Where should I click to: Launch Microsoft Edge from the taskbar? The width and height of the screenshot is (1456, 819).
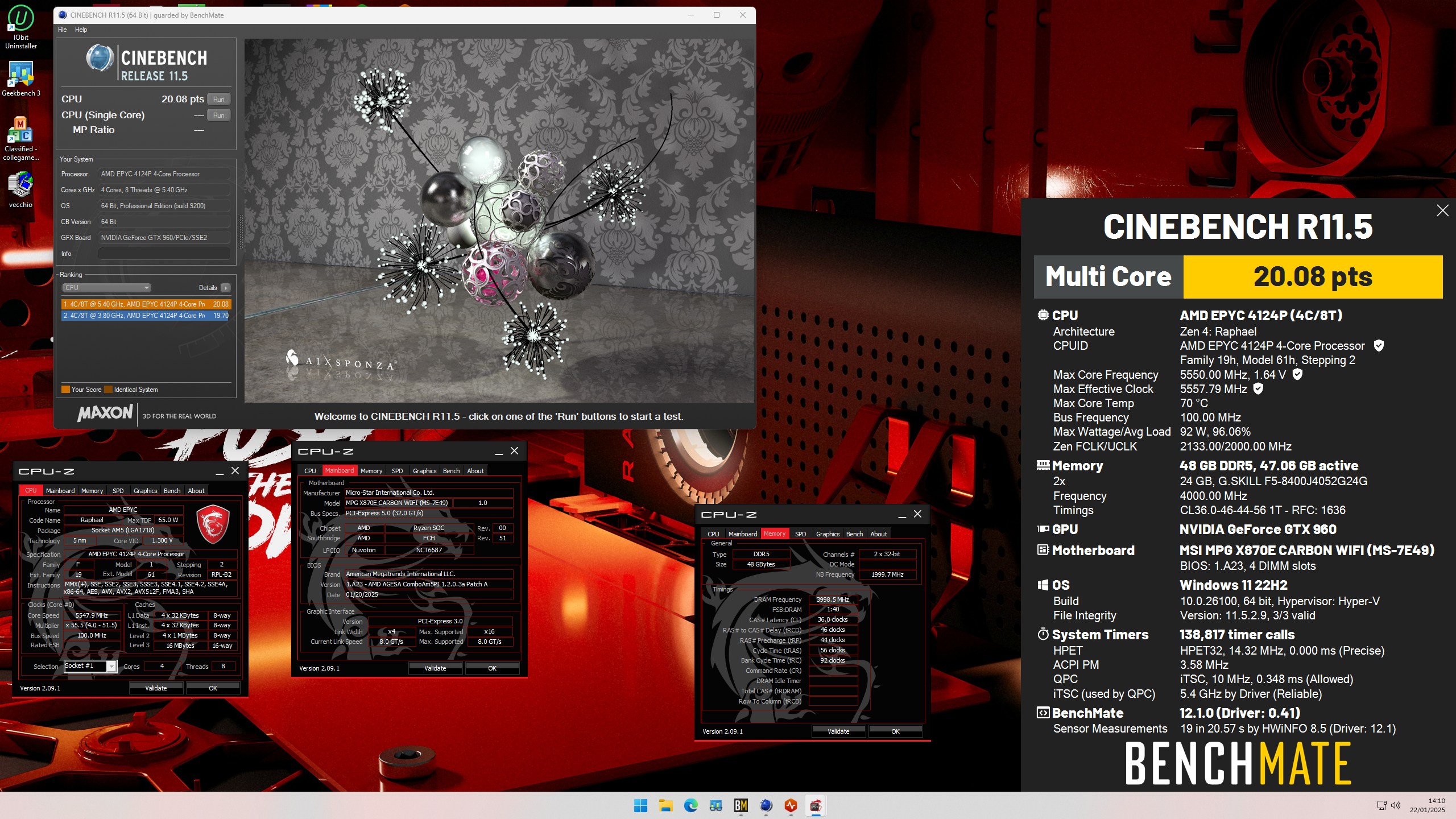click(690, 805)
